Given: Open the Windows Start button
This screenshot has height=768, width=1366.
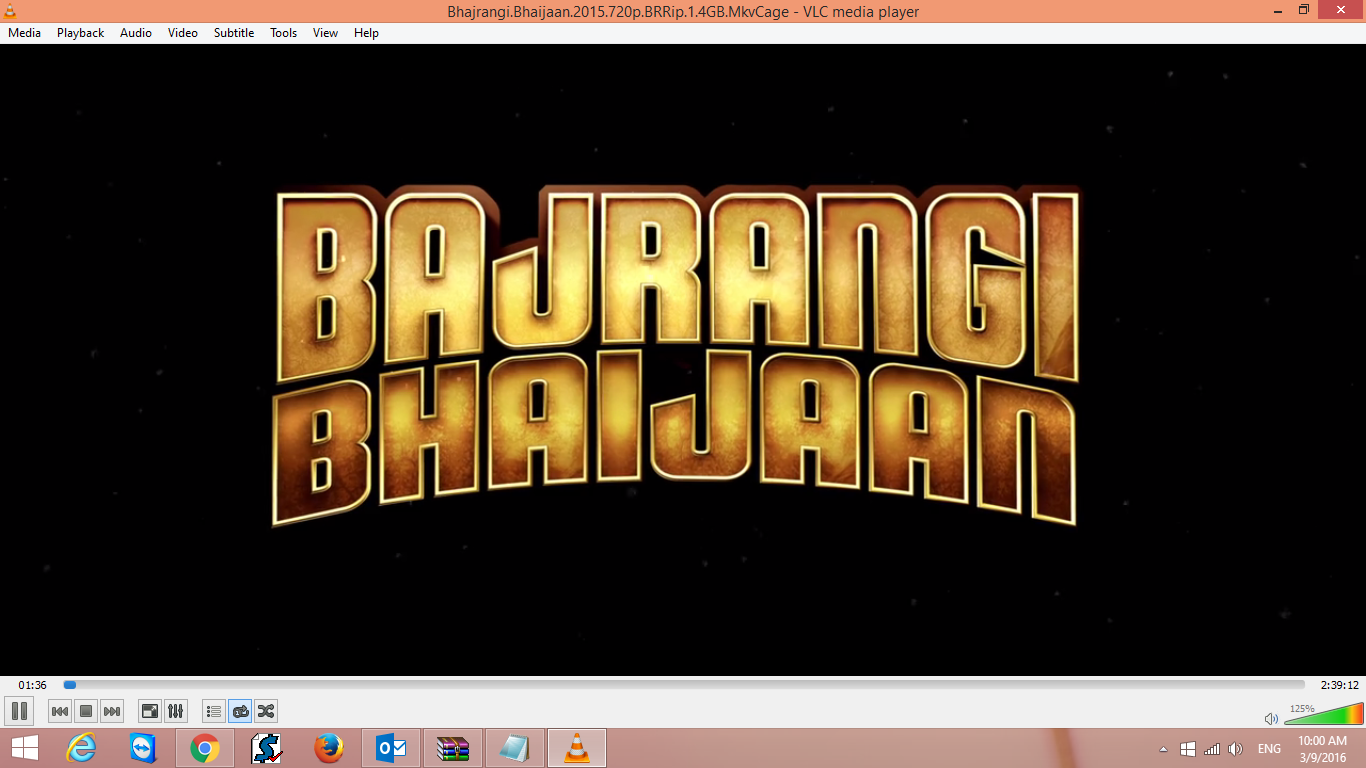Looking at the screenshot, I should pyautogui.click(x=25, y=748).
